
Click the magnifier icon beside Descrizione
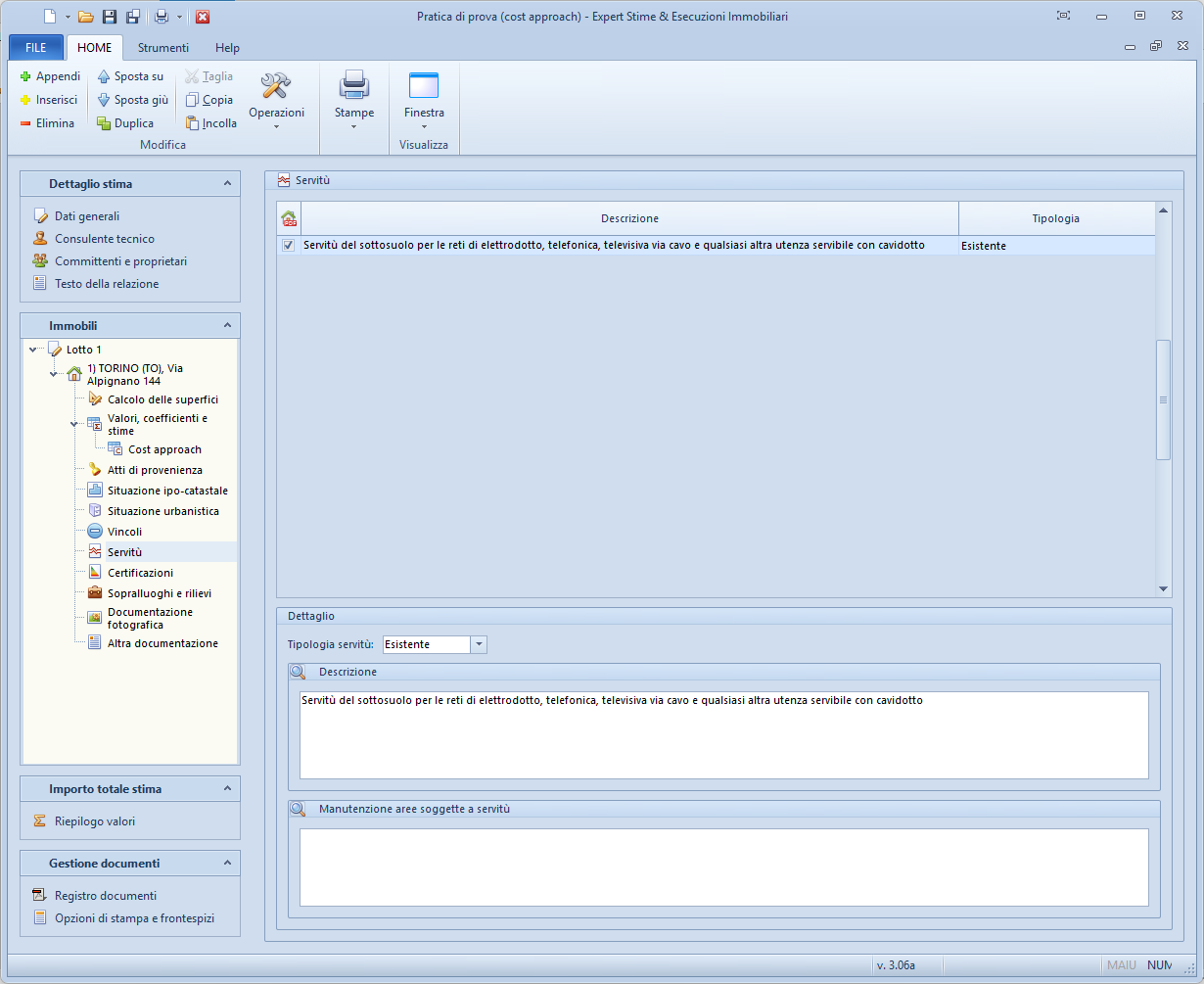coord(299,673)
